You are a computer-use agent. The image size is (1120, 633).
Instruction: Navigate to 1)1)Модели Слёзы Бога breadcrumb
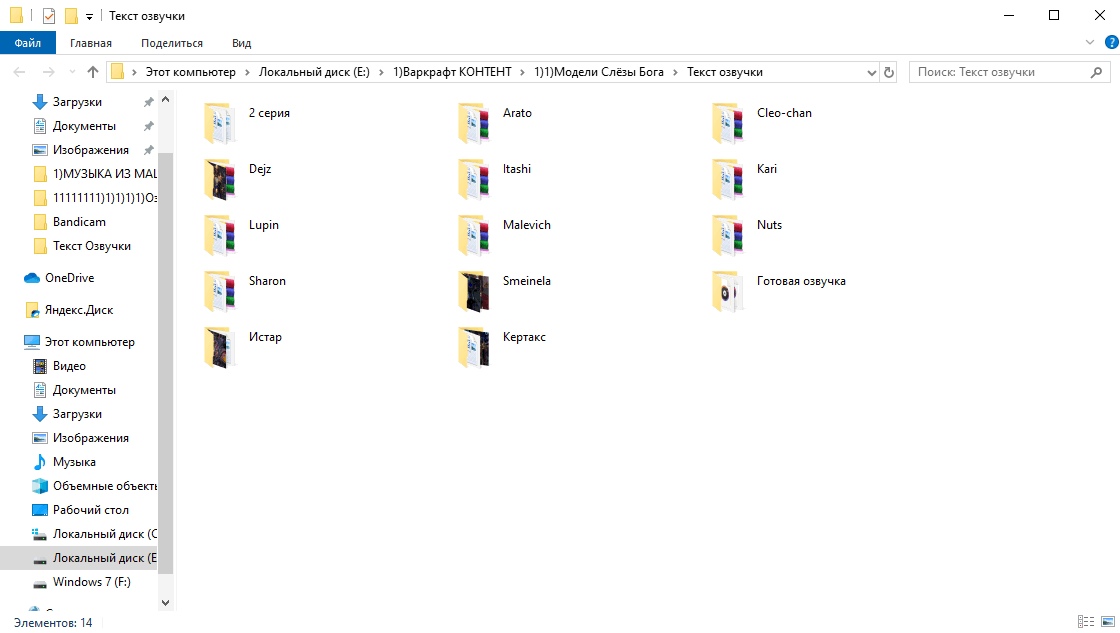(599, 72)
